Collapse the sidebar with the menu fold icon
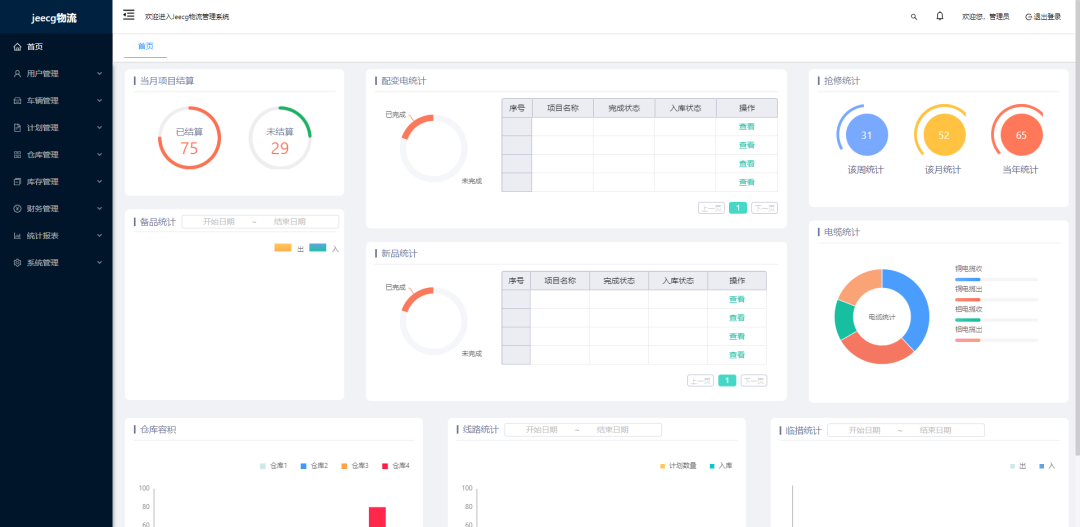The height and width of the screenshot is (527, 1080). 129,15
